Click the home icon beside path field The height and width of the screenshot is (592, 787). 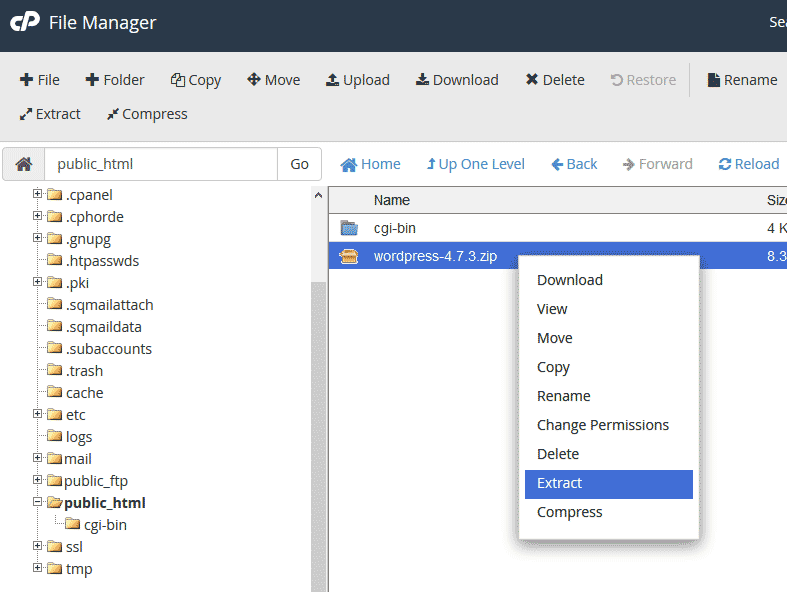tap(24, 164)
